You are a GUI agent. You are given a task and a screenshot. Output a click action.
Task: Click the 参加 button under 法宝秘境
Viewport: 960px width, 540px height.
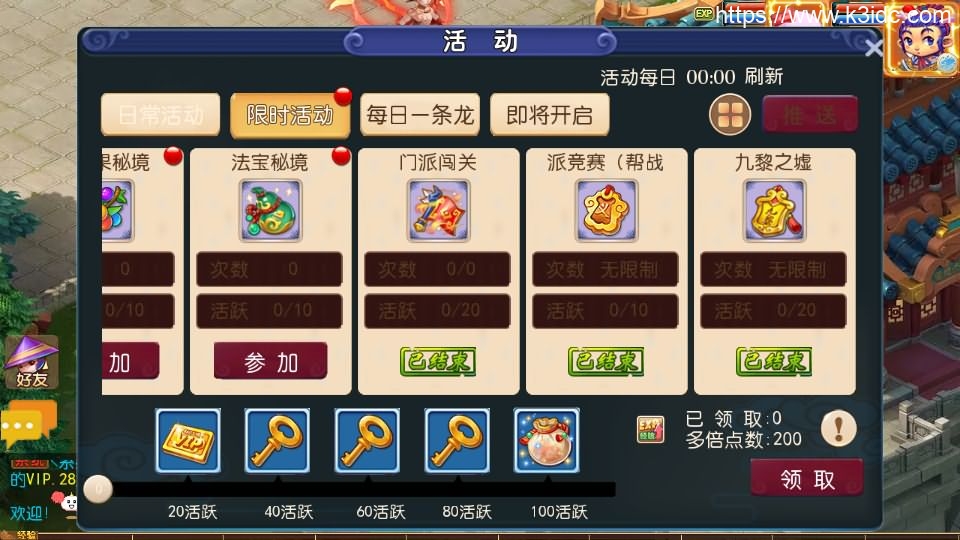point(270,361)
